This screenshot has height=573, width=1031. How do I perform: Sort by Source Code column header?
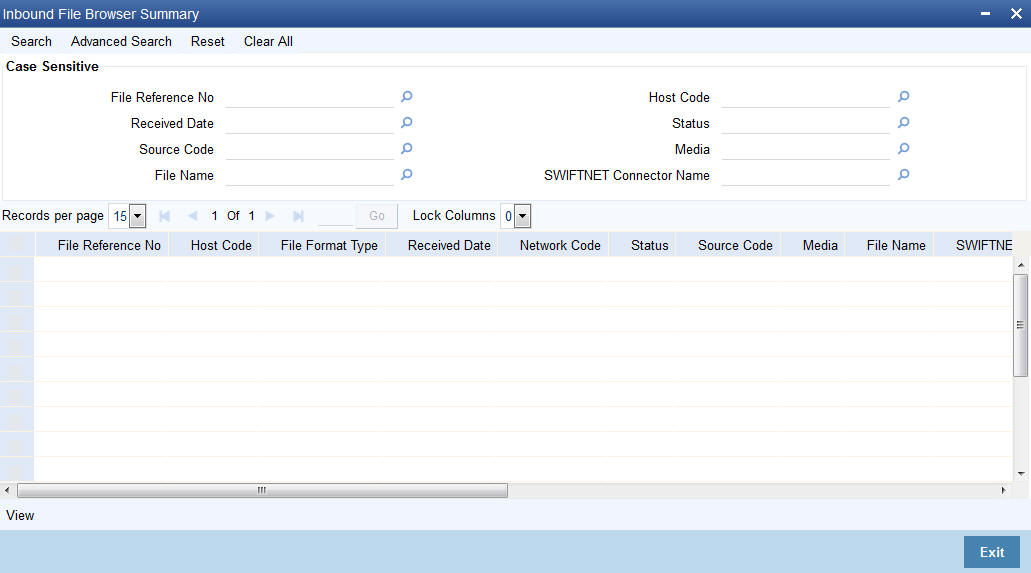pos(735,245)
